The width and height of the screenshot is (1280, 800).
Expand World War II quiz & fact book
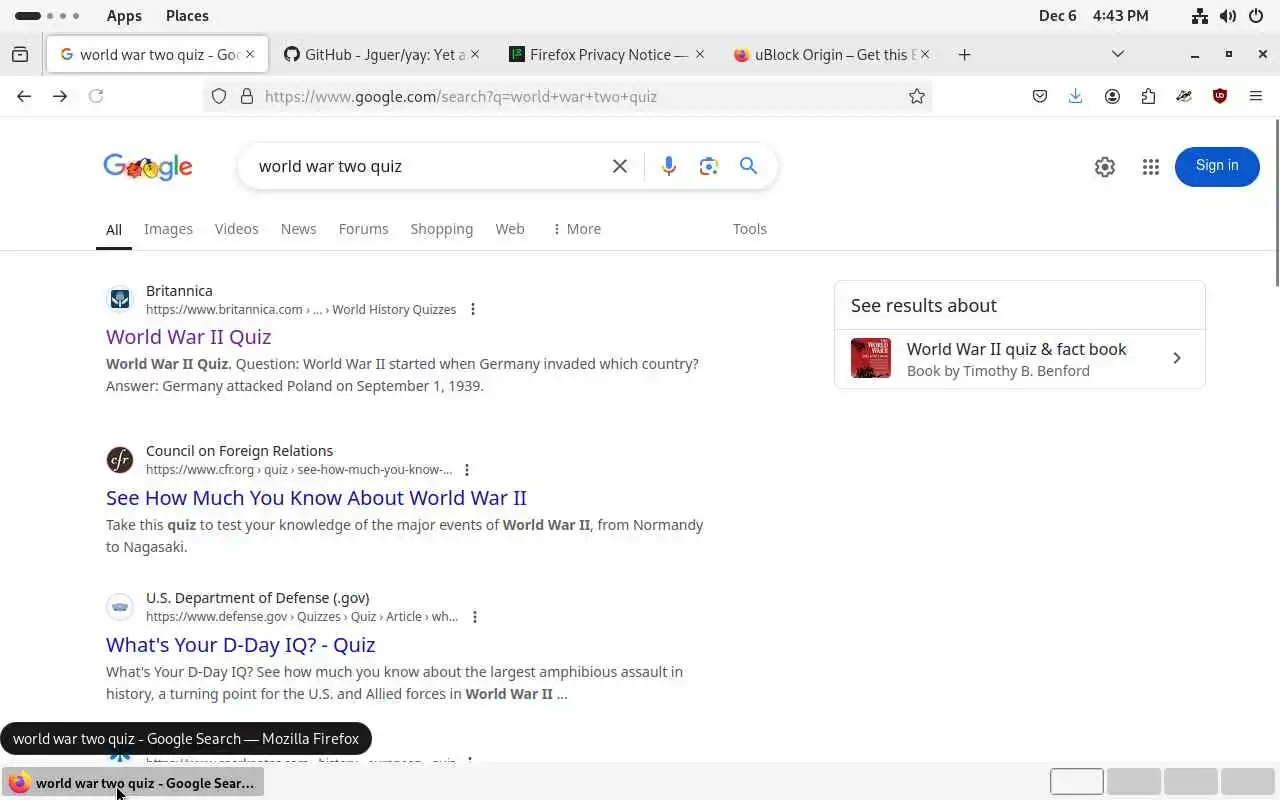point(1020,359)
